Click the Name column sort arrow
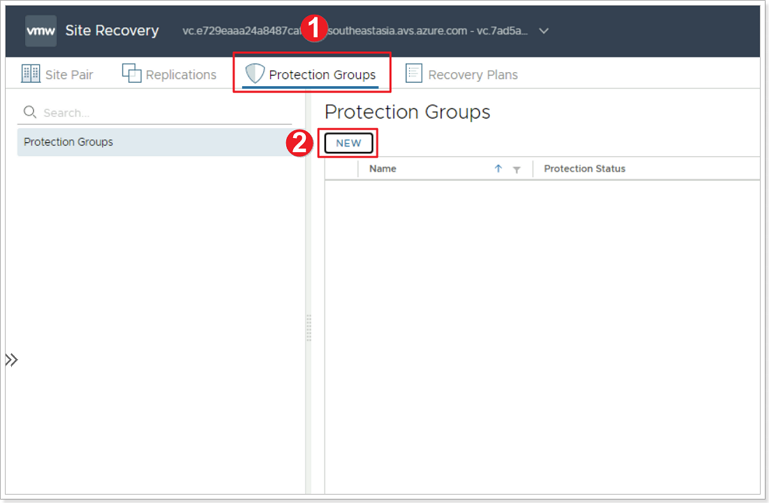 pyautogui.click(x=498, y=169)
